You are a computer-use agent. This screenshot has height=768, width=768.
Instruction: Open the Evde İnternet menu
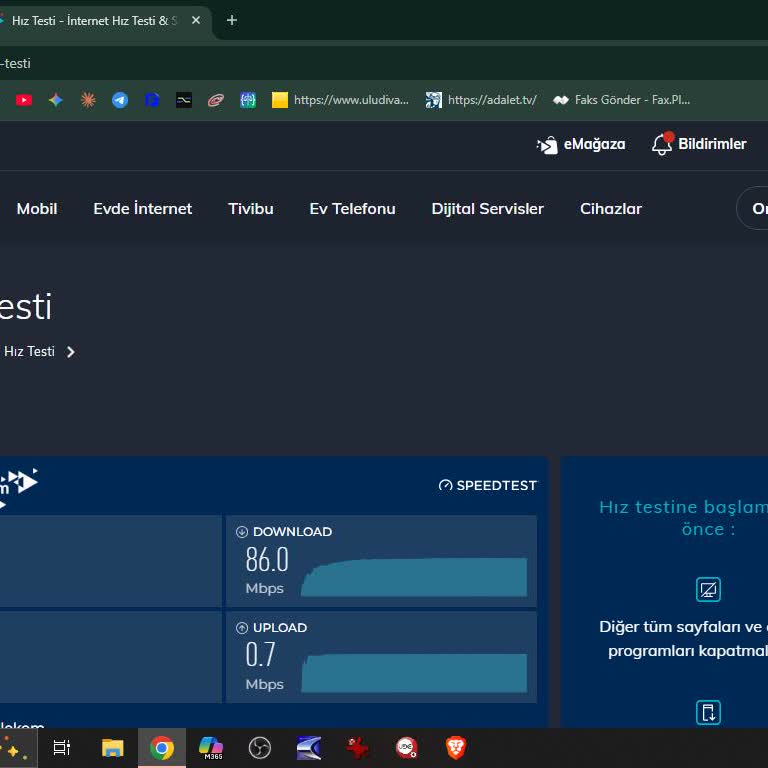(x=143, y=209)
